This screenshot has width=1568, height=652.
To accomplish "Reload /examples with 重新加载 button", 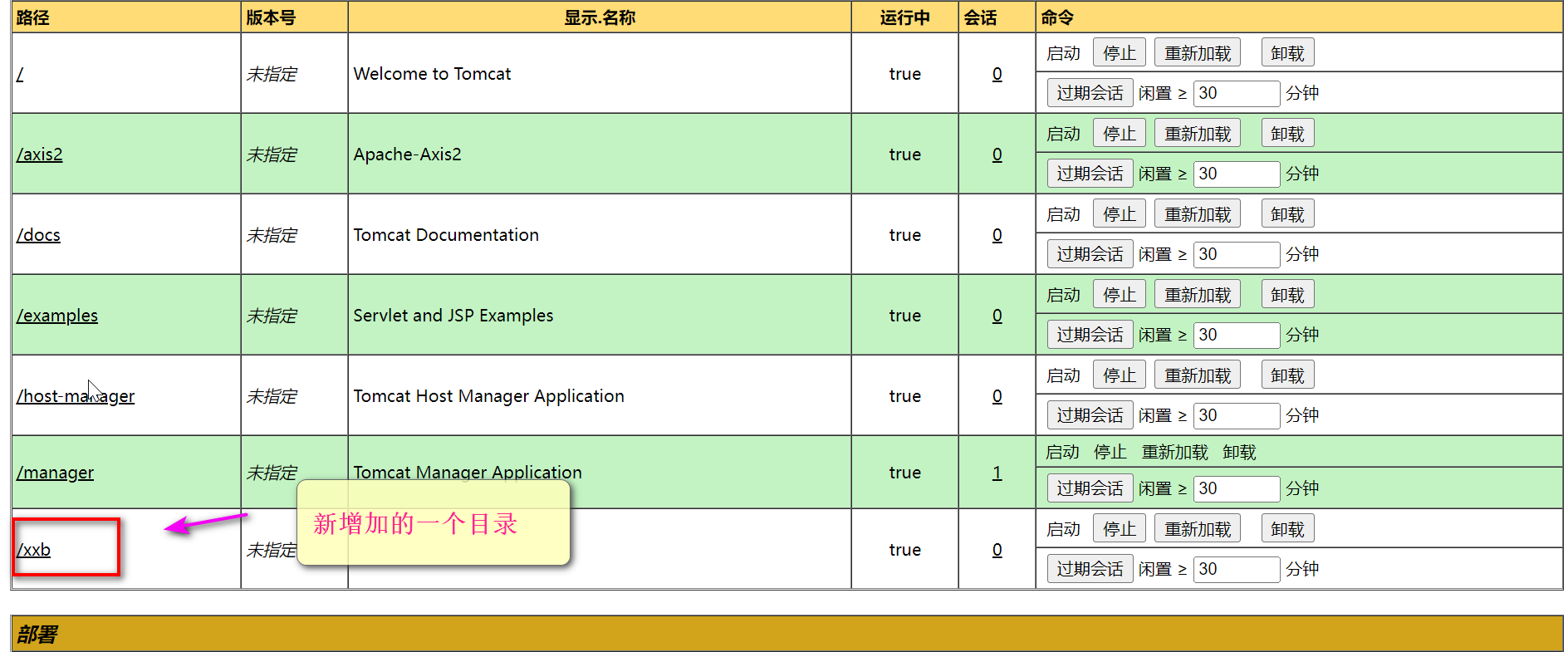I will click(x=1197, y=295).
